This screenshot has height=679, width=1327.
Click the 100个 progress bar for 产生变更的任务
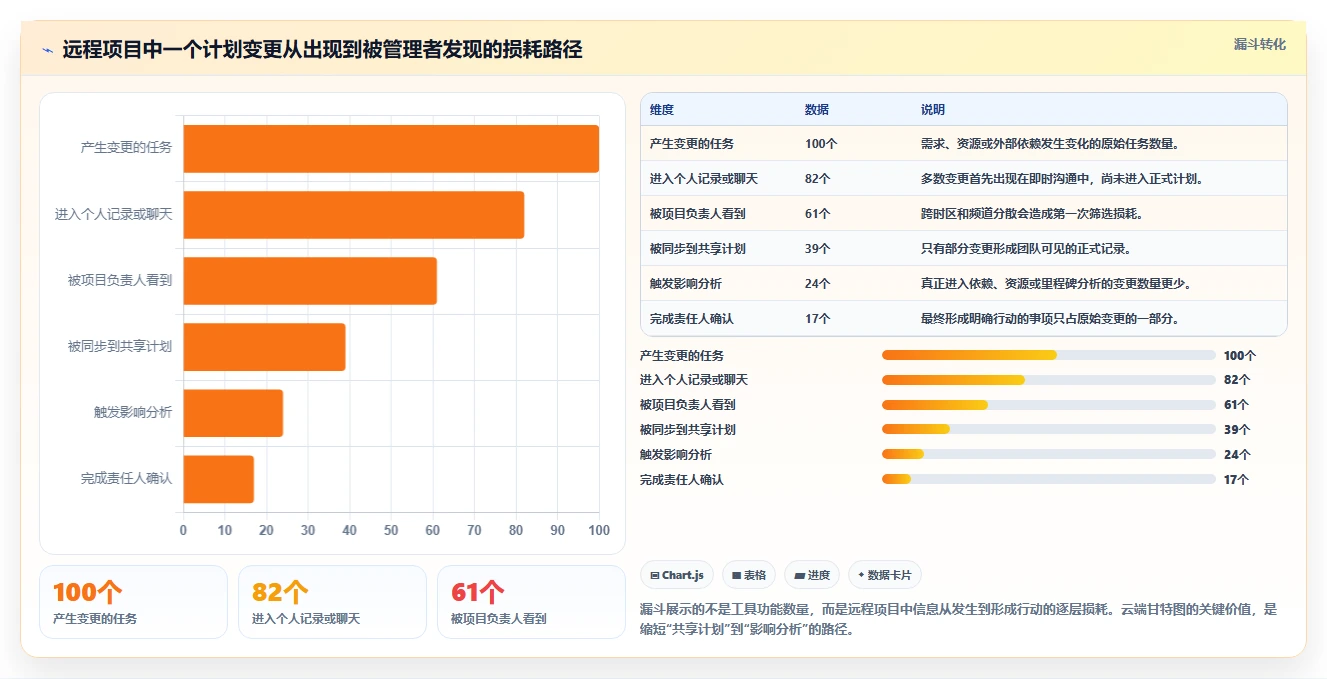pos(1049,355)
